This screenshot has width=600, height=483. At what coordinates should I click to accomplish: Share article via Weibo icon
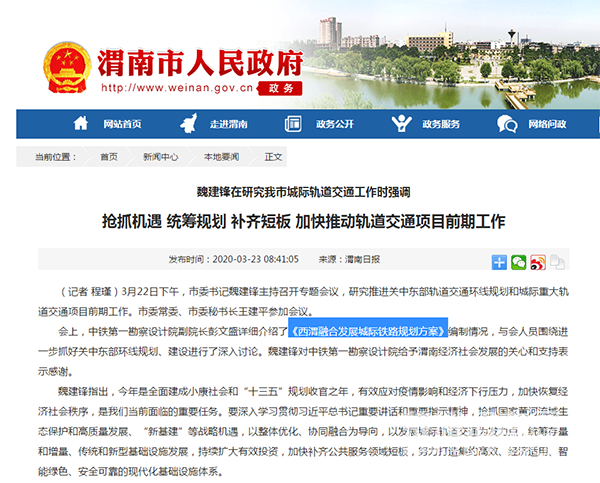(538, 262)
